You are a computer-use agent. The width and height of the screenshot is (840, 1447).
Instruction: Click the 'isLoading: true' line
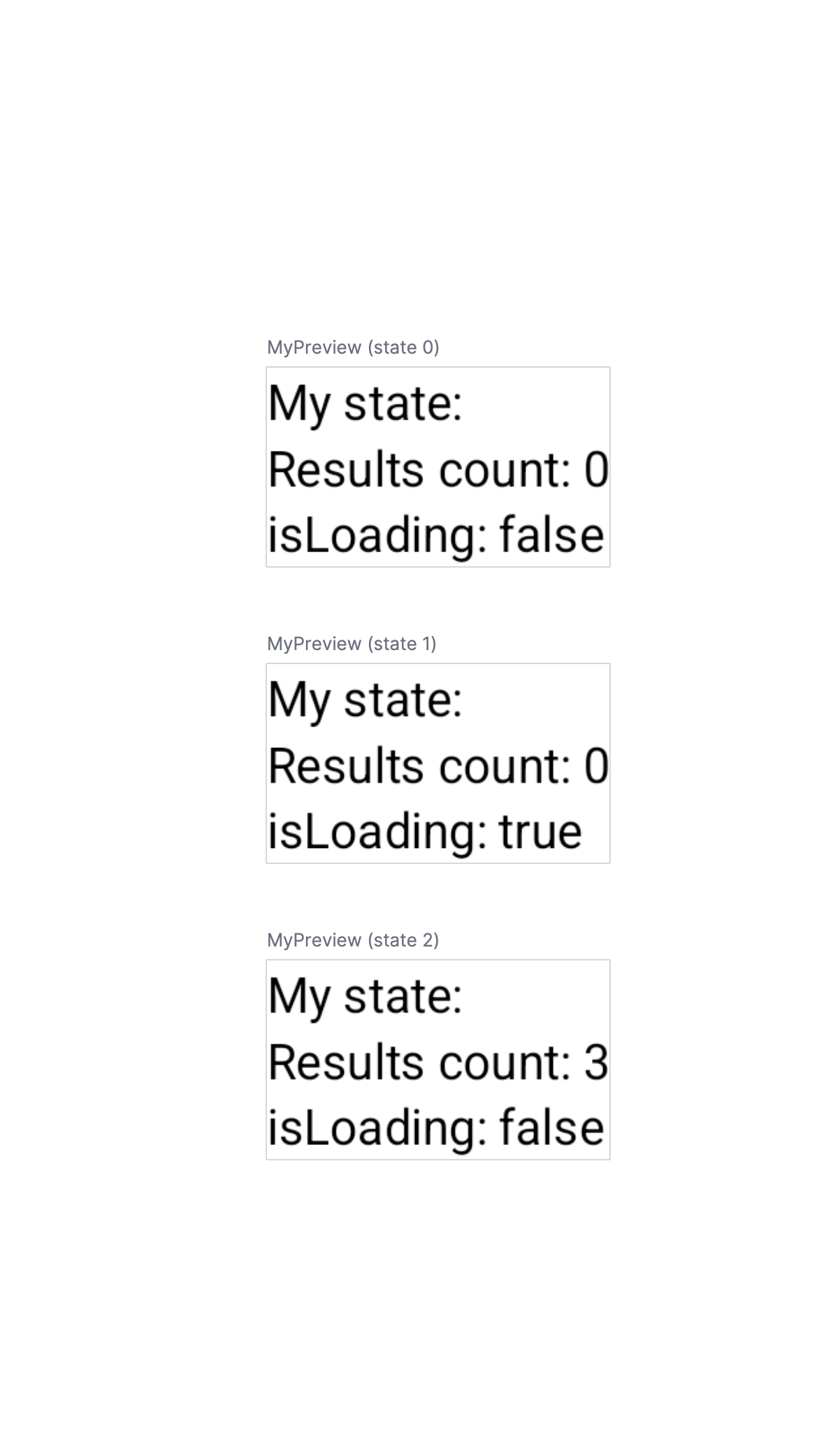[x=425, y=832]
